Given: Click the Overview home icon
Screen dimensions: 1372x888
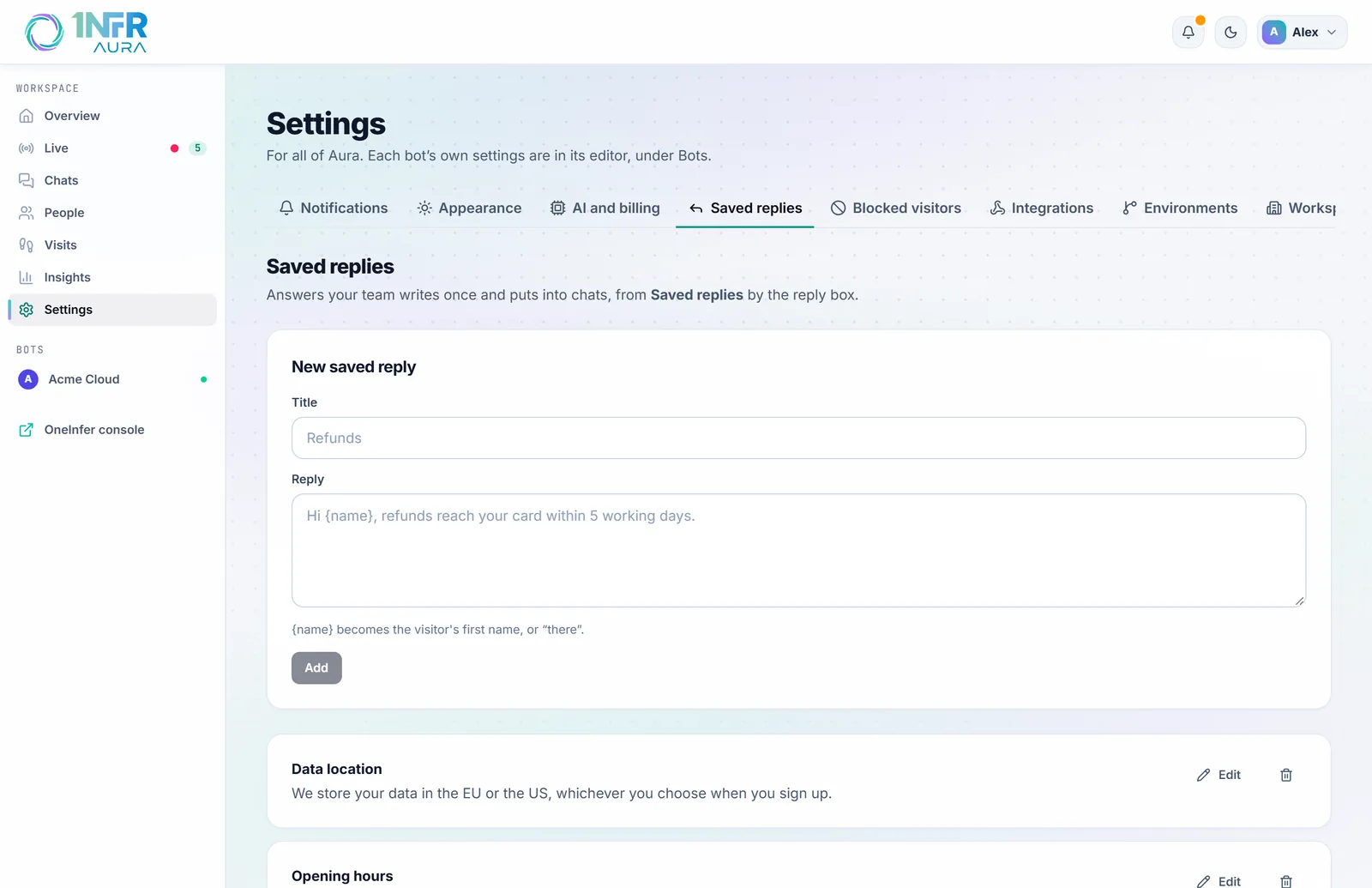Looking at the screenshot, I should coord(27,116).
